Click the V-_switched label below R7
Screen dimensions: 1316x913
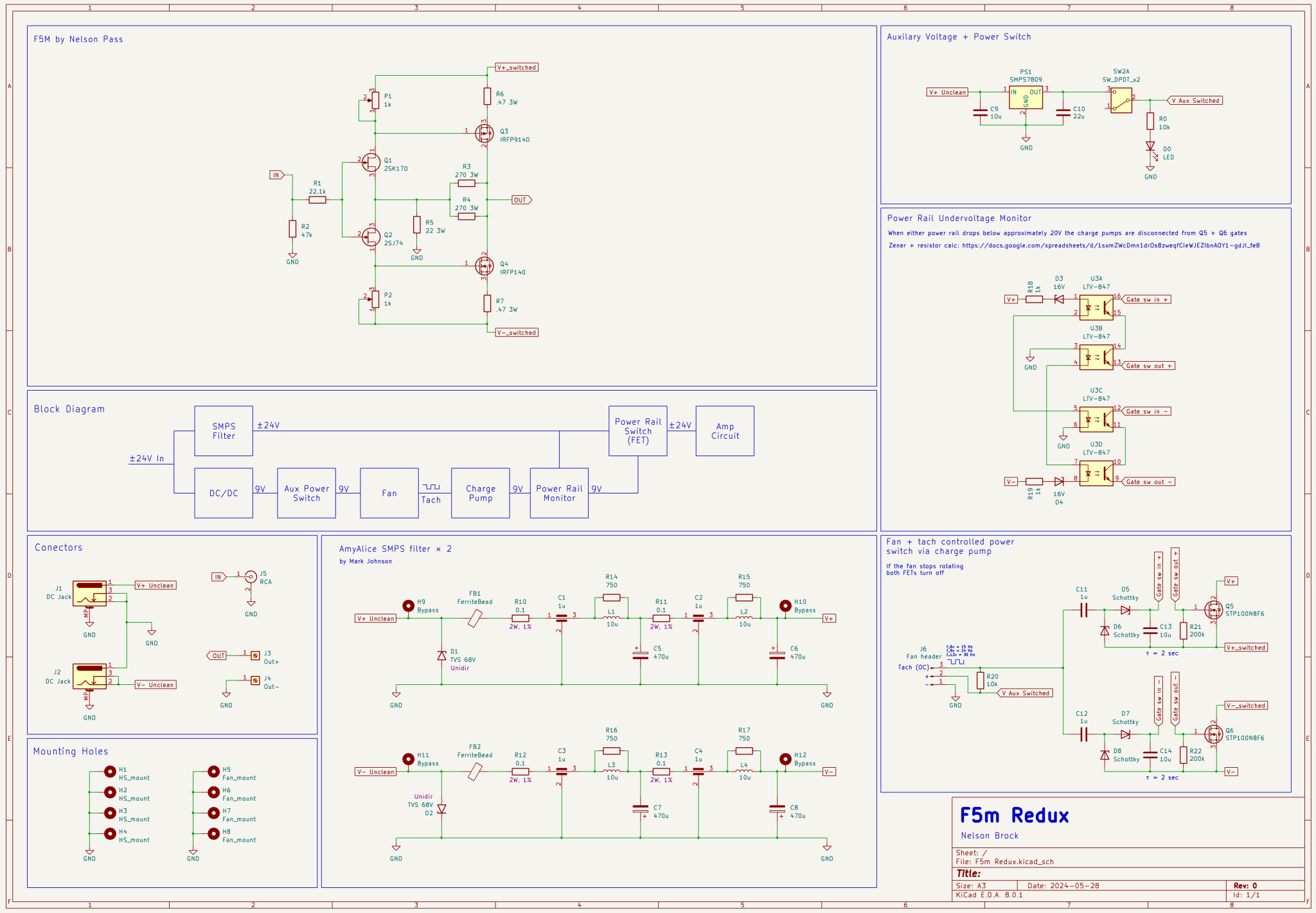(517, 333)
